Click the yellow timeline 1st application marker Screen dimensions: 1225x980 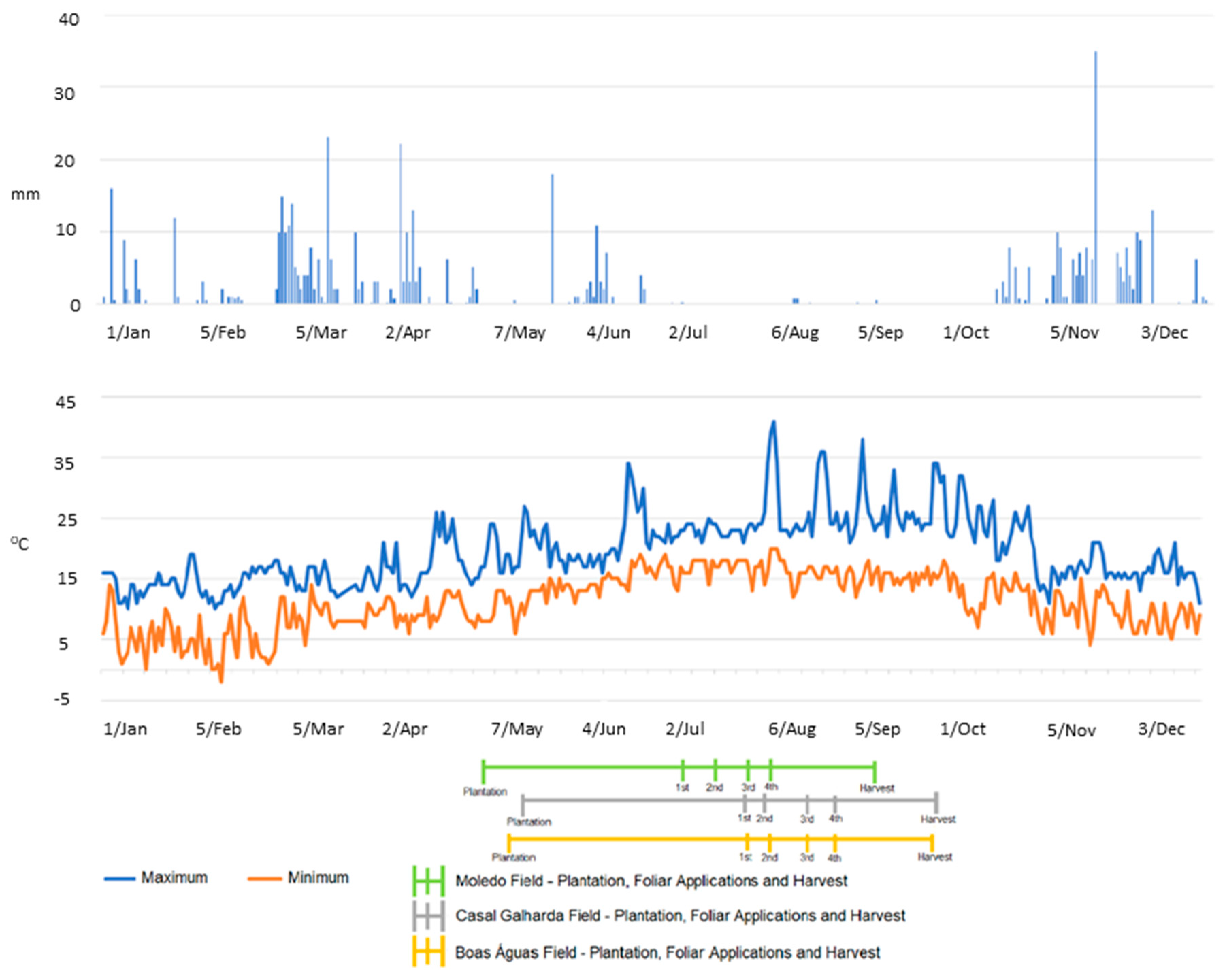[x=747, y=842]
